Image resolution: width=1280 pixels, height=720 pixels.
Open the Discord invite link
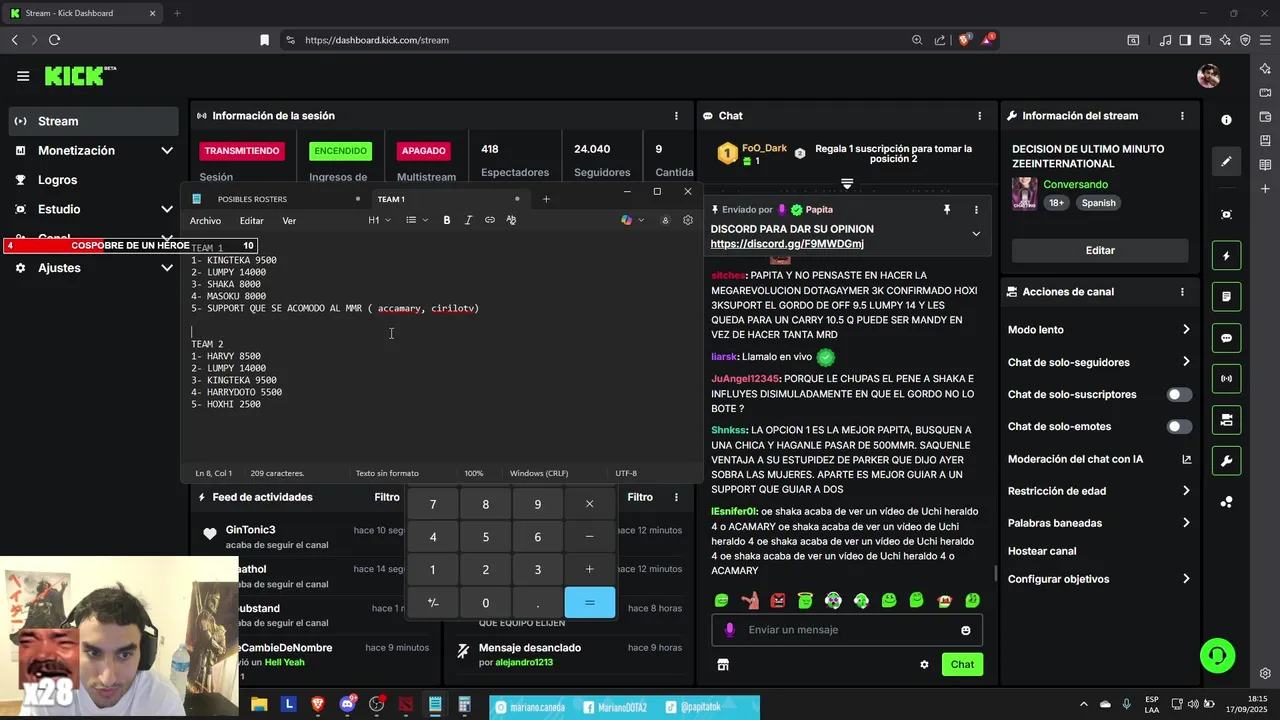pos(787,244)
